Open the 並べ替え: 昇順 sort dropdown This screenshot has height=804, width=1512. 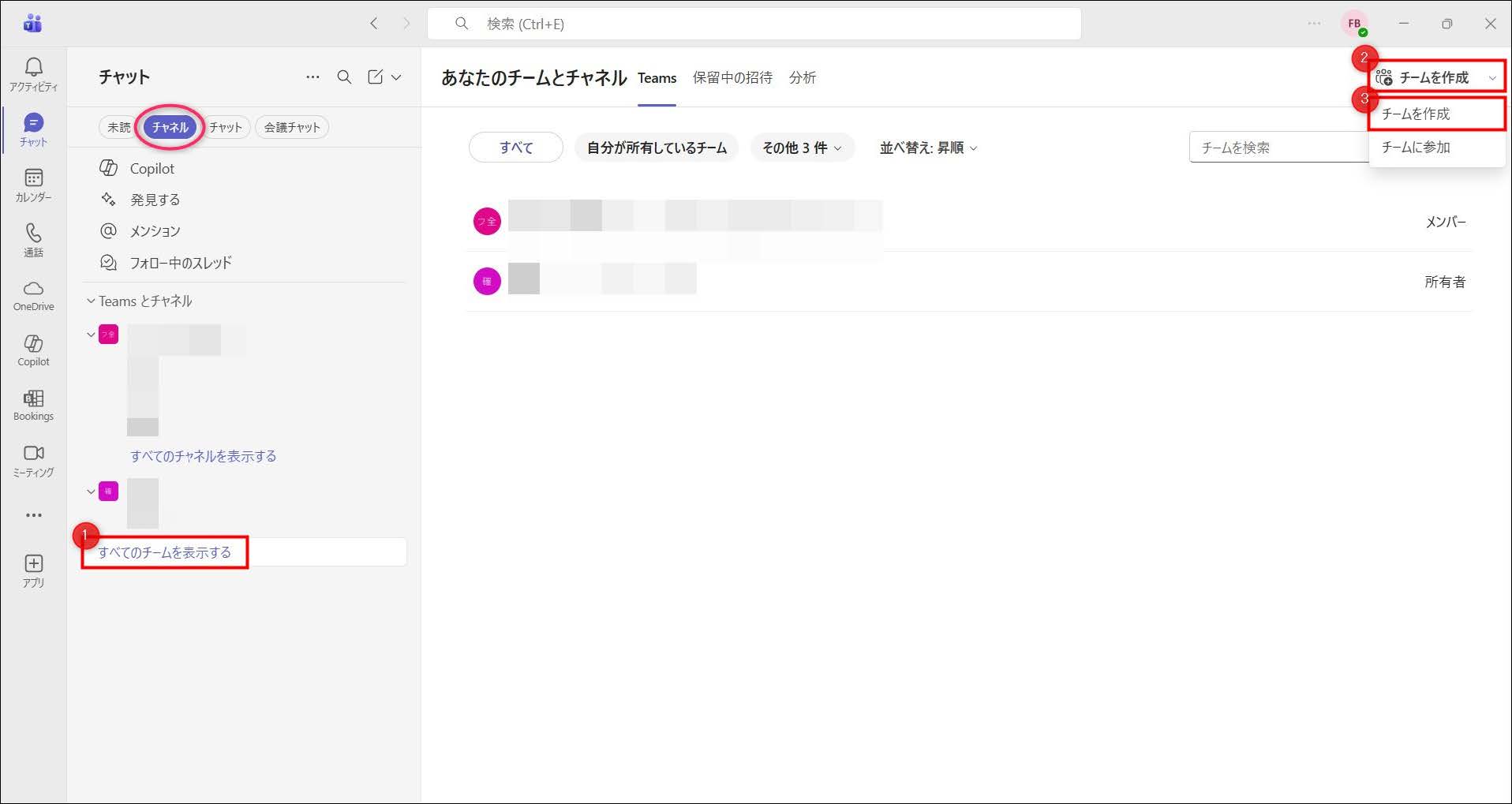click(x=928, y=148)
